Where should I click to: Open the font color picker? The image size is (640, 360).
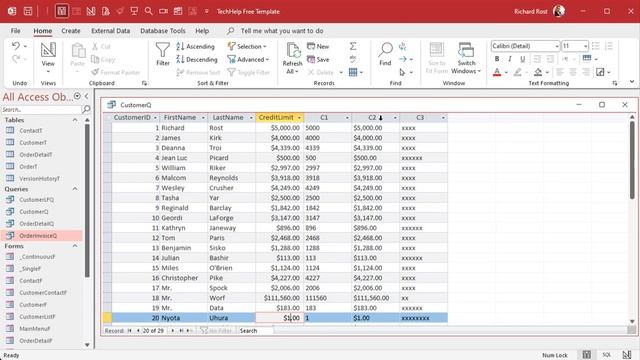497,72
